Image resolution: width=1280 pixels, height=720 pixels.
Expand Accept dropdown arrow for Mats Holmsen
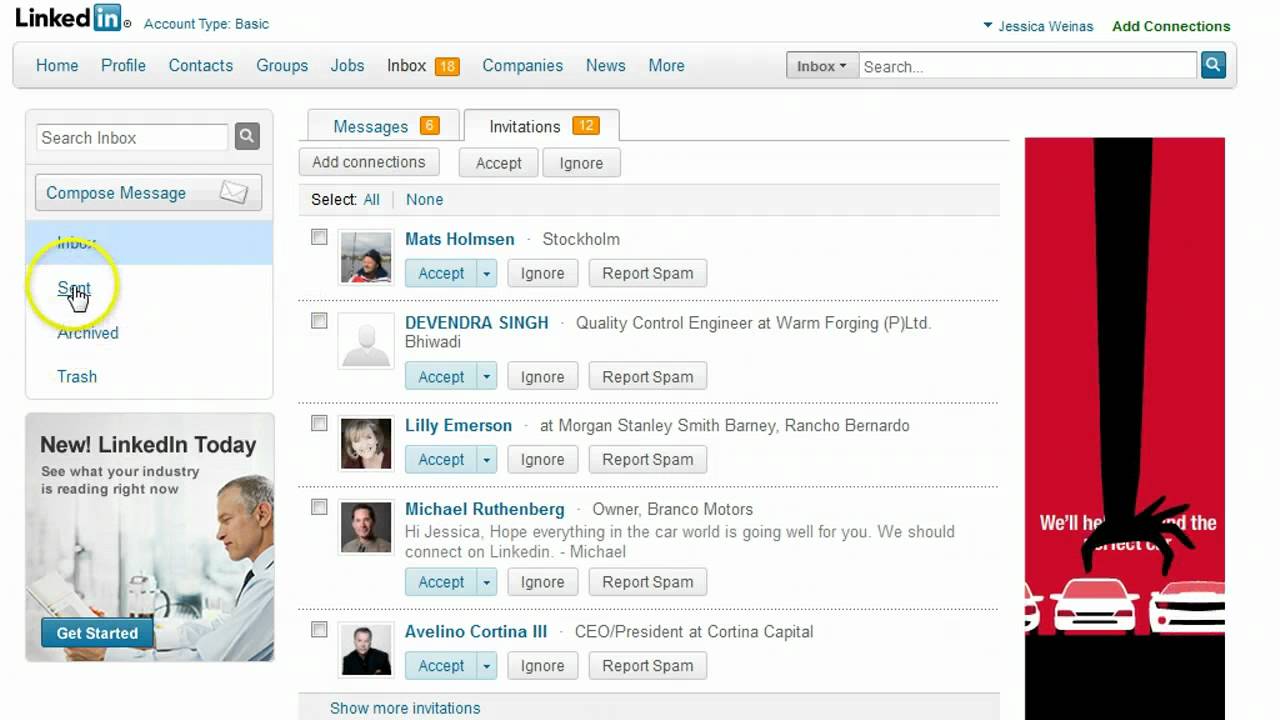click(x=487, y=273)
